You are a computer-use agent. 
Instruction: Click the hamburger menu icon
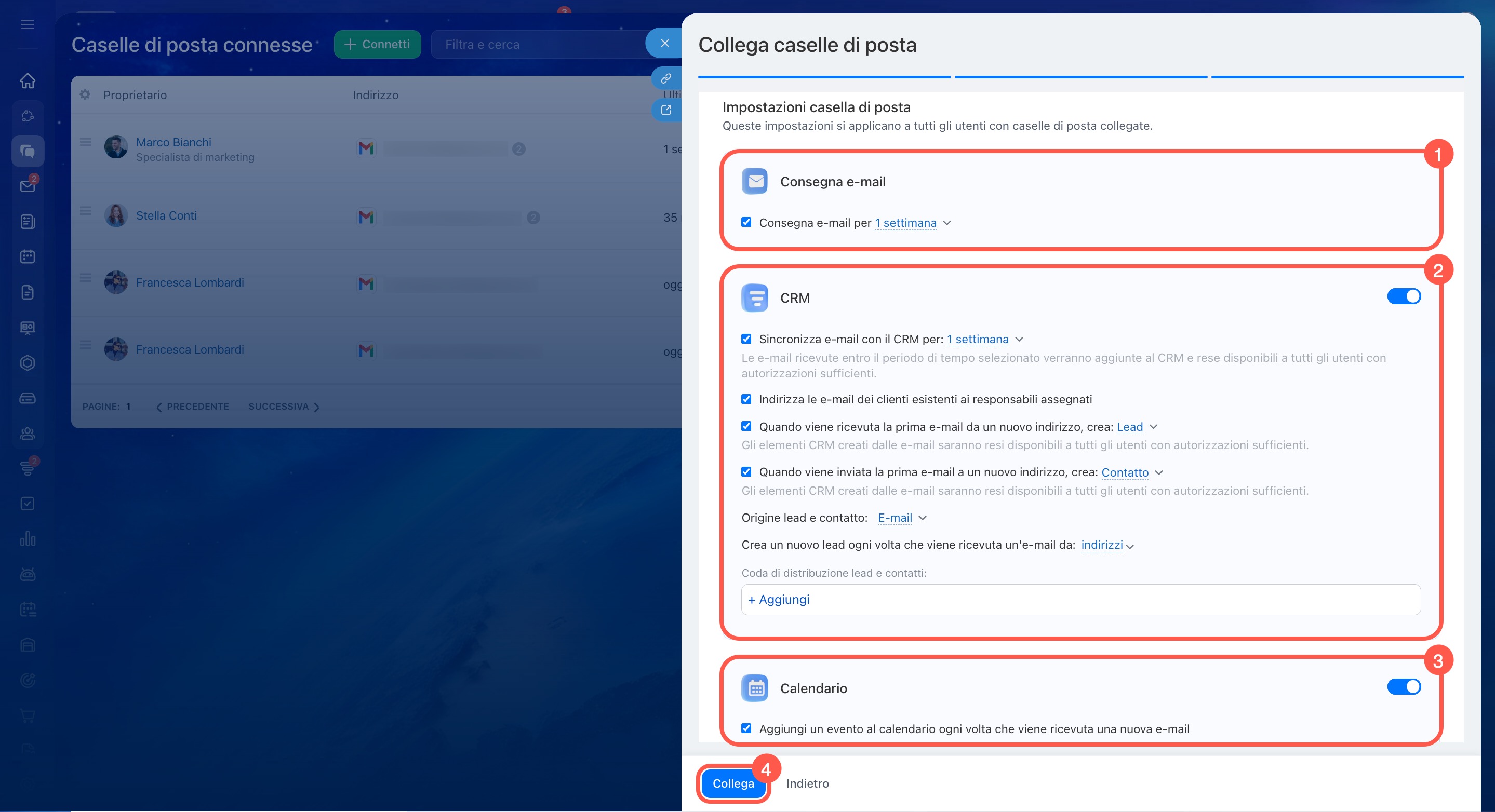(x=28, y=24)
